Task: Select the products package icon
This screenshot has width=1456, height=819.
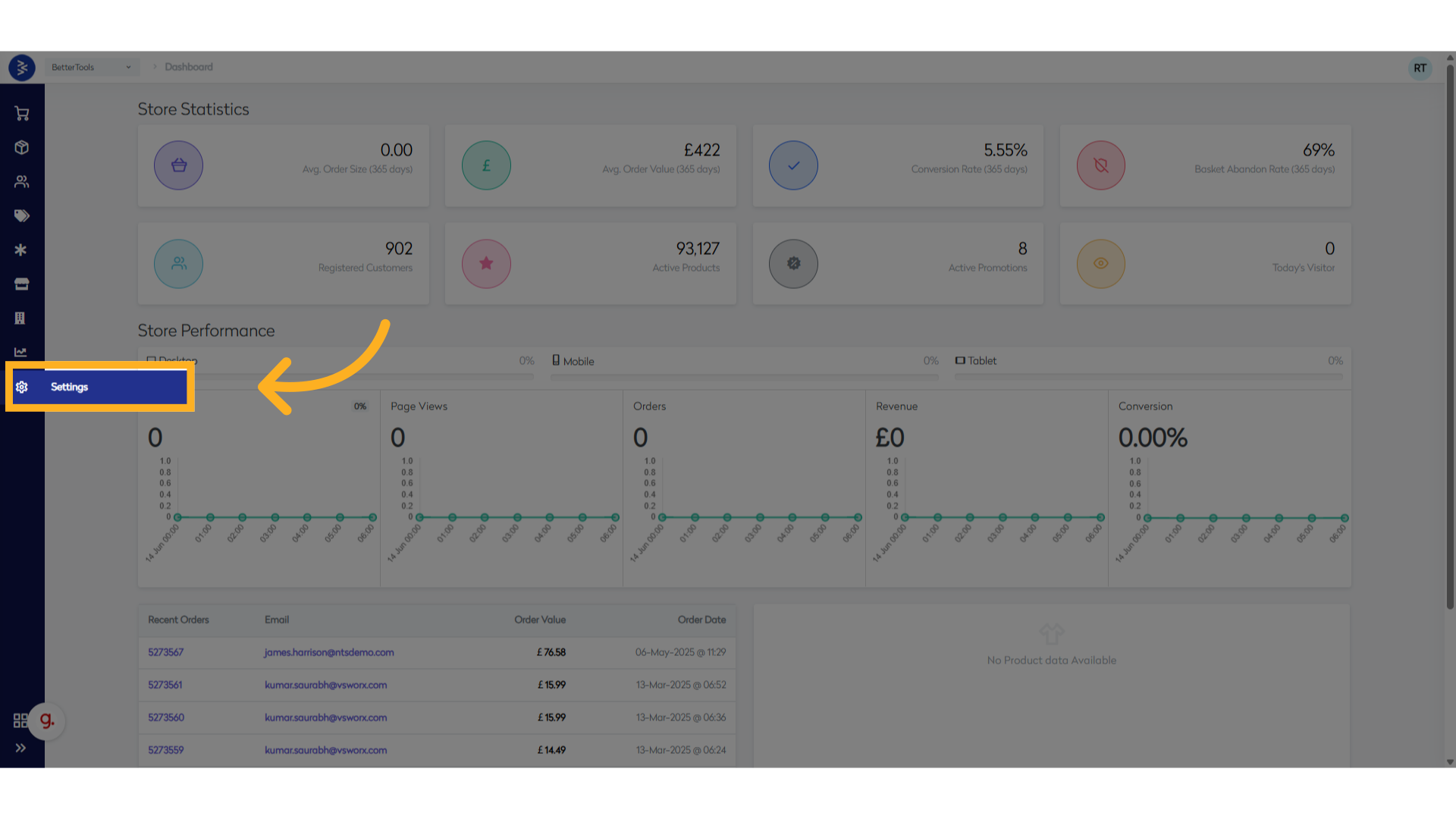Action: pyautogui.click(x=21, y=147)
